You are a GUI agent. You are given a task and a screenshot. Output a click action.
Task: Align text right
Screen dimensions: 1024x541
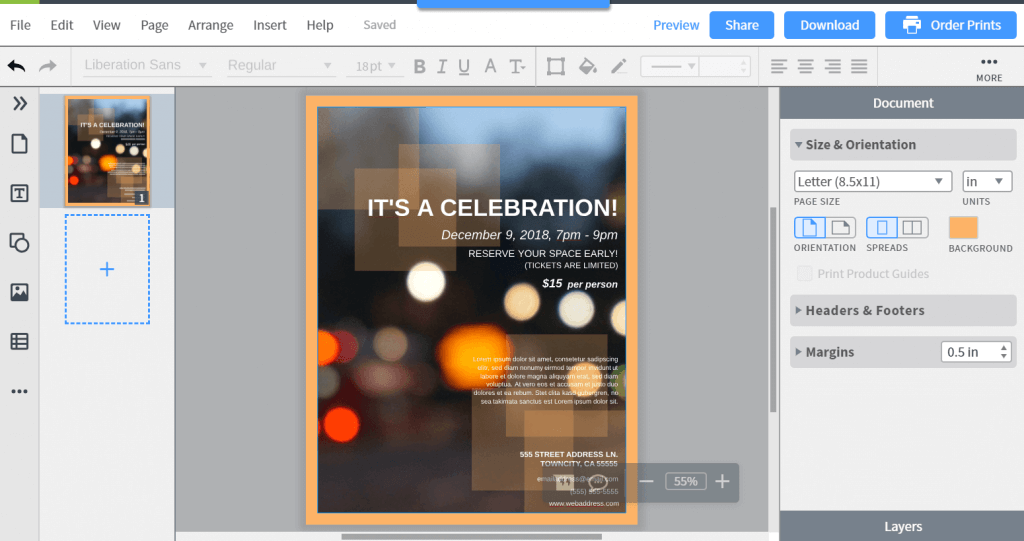click(x=832, y=66)
